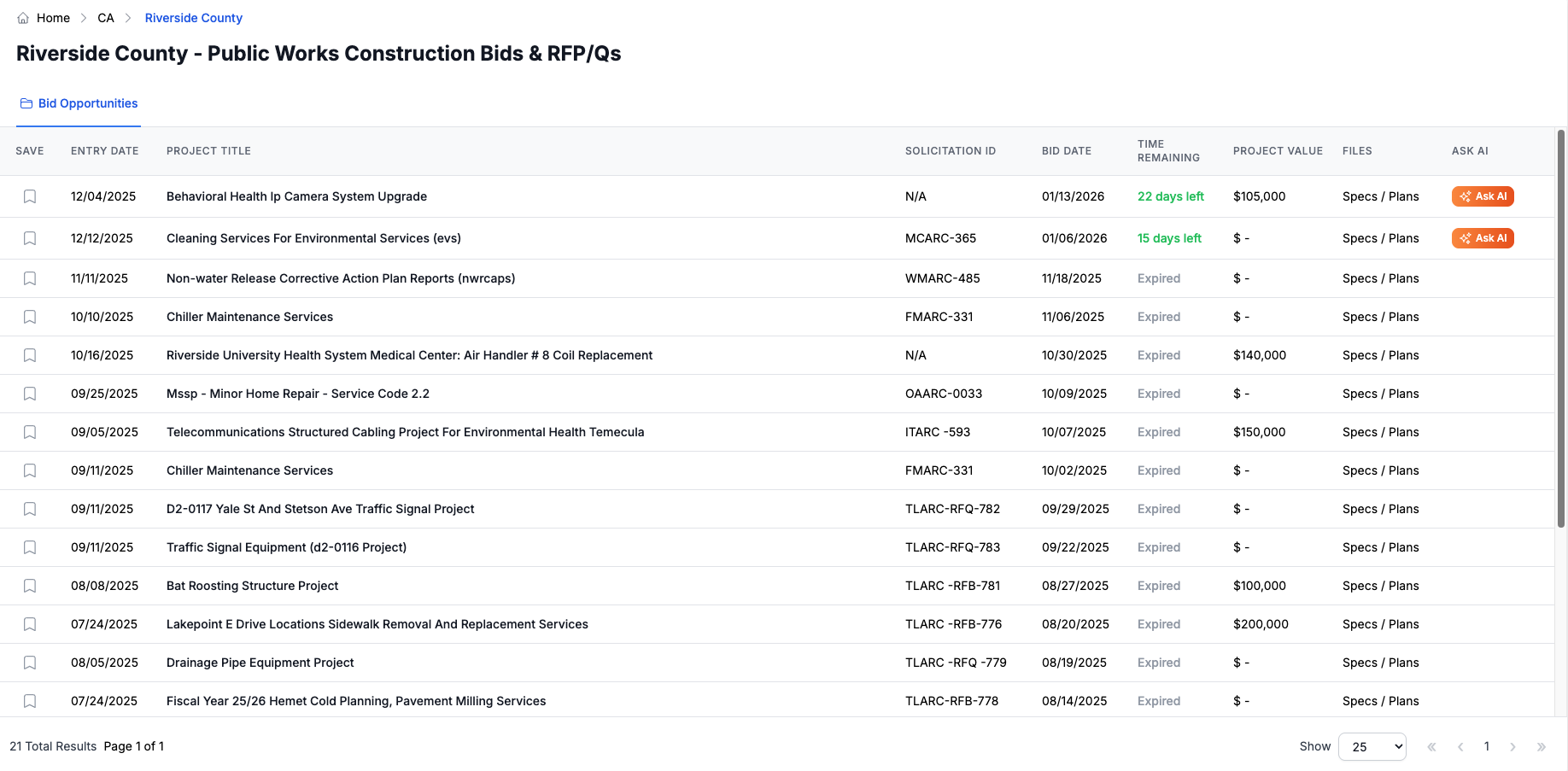This screenshot has width=1568, height=771.
Task: Open Specs / Plans for Bat Roosting Structure Project
Action: click(1380, 586)
